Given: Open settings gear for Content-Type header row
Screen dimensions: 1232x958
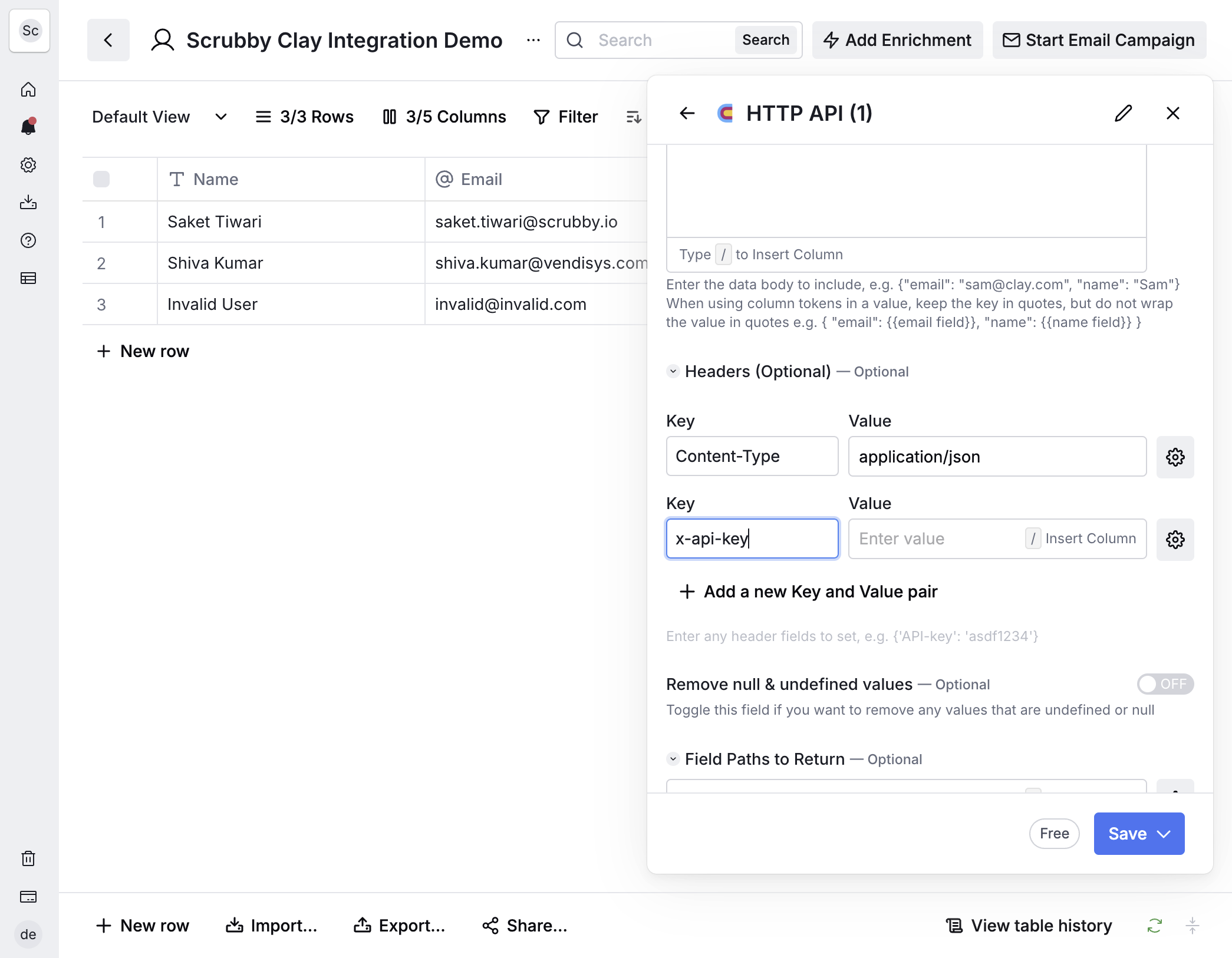Looking at the screenshot, I should tap(1175, 457).
